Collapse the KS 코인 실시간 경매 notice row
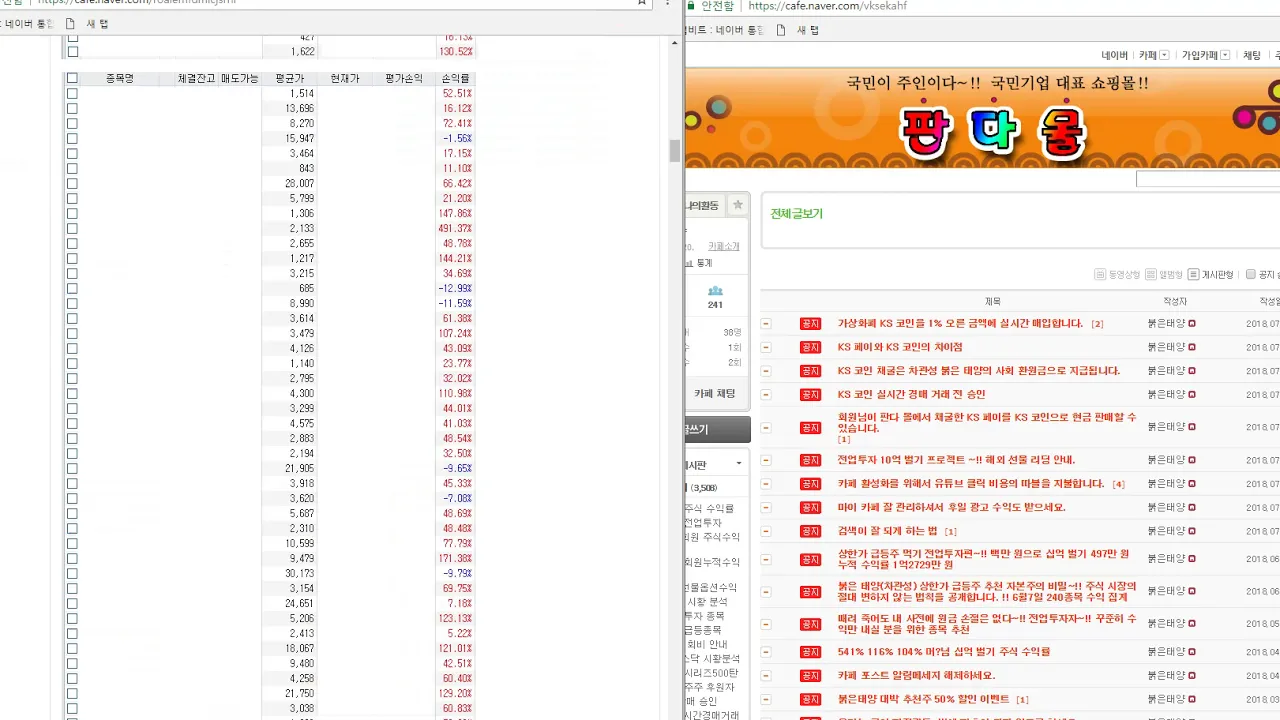The image size is (1280, 720). tap(766, 394)
